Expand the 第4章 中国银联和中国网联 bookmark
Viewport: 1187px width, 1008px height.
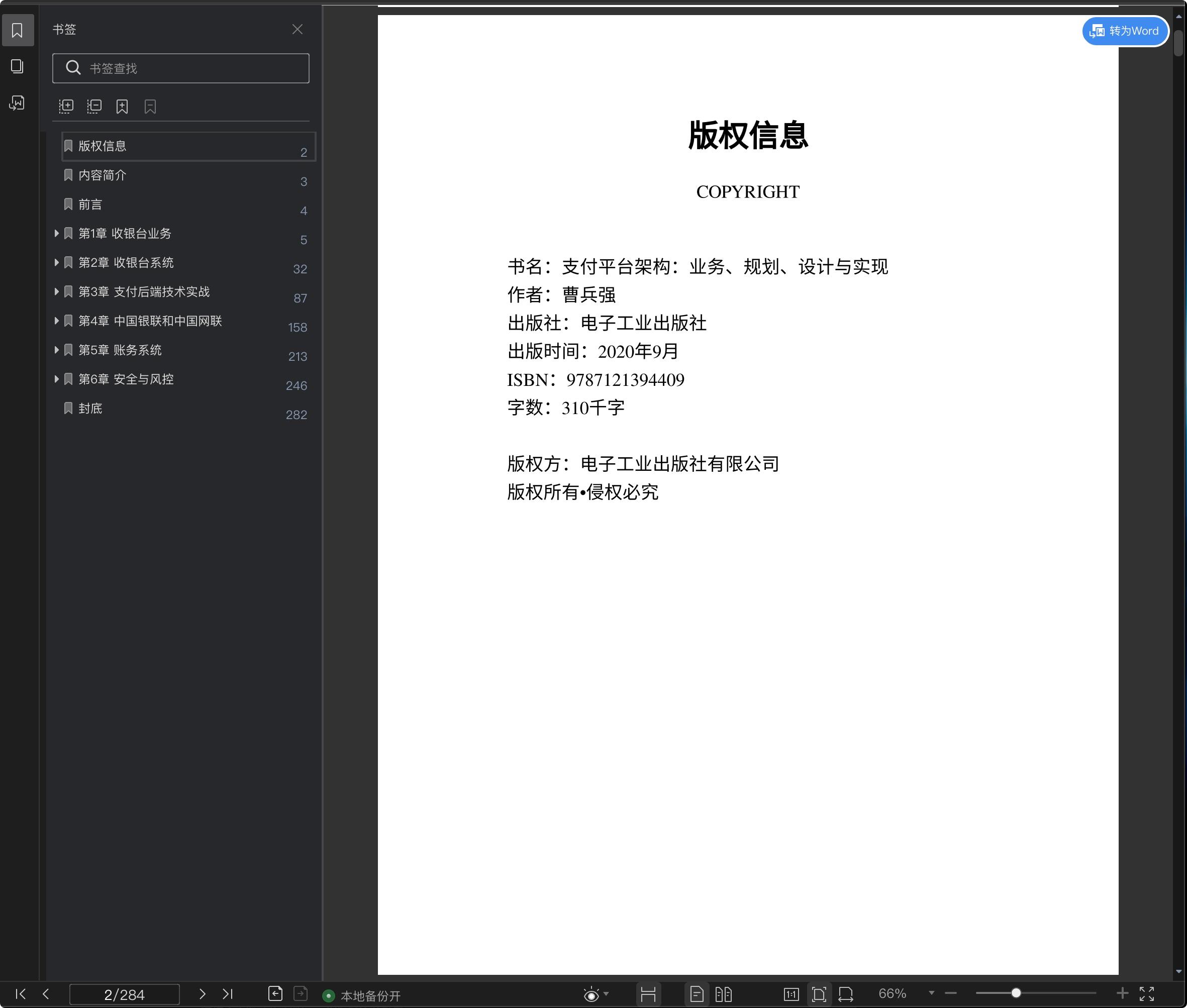pos(57,321)
